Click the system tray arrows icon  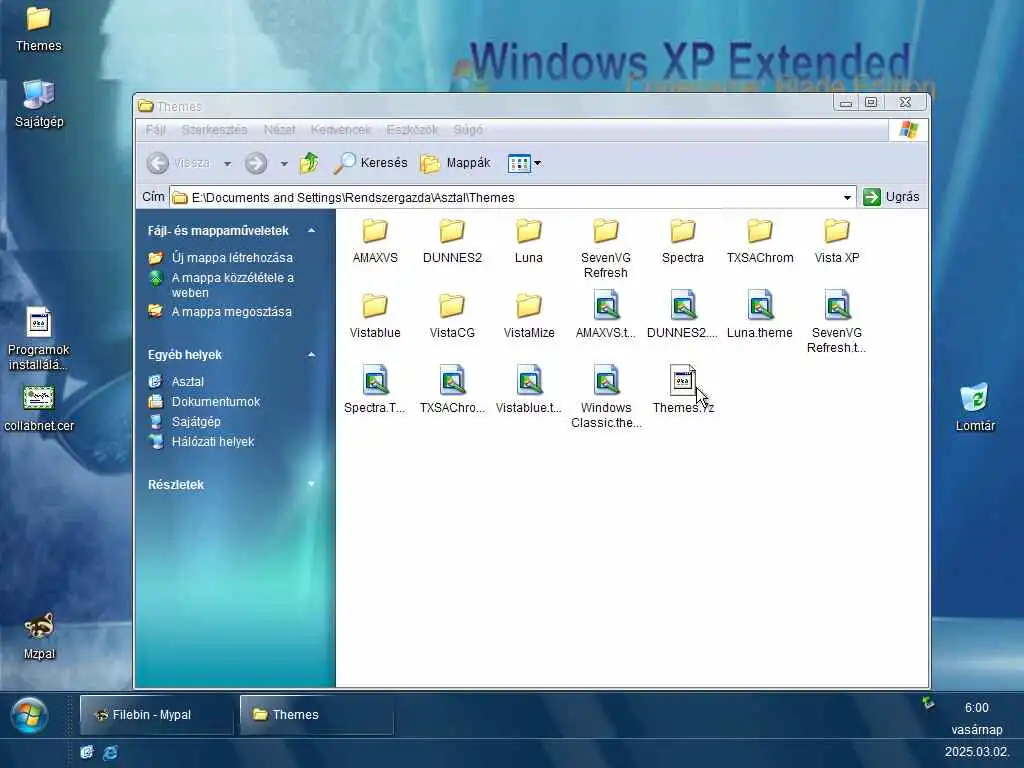click(928, 703)
